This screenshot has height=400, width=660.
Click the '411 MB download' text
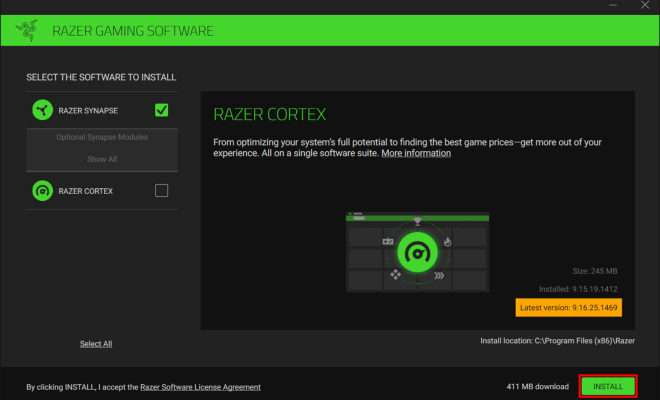tap(538, 387)
